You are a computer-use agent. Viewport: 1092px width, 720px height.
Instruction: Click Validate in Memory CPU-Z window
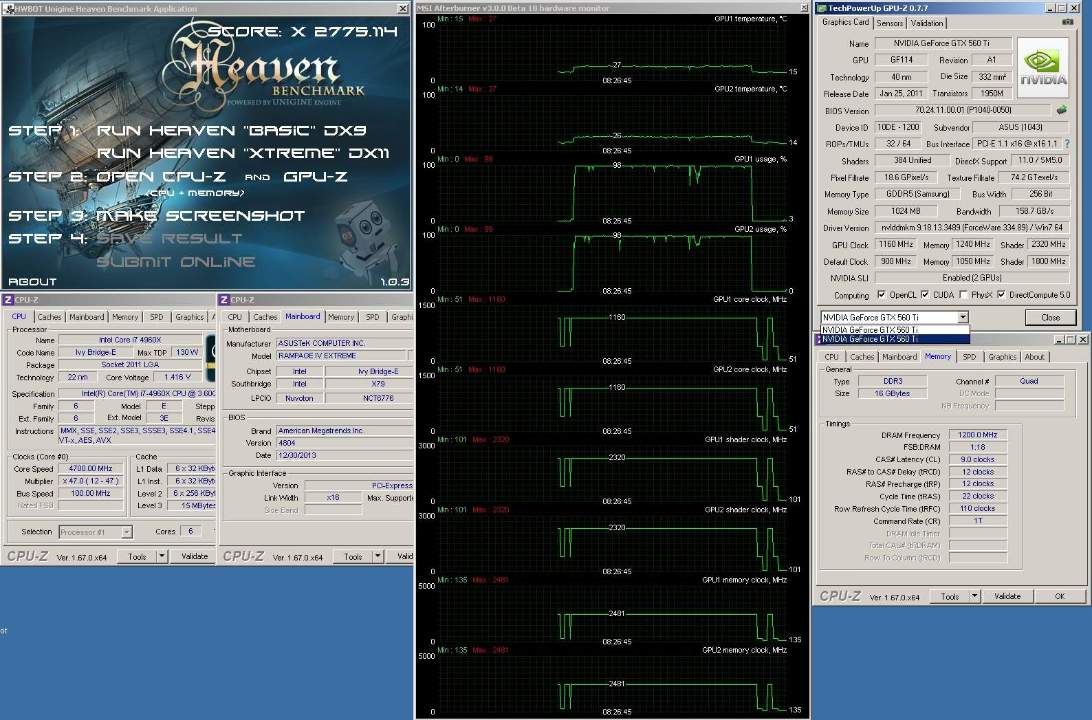[1007, 596]
